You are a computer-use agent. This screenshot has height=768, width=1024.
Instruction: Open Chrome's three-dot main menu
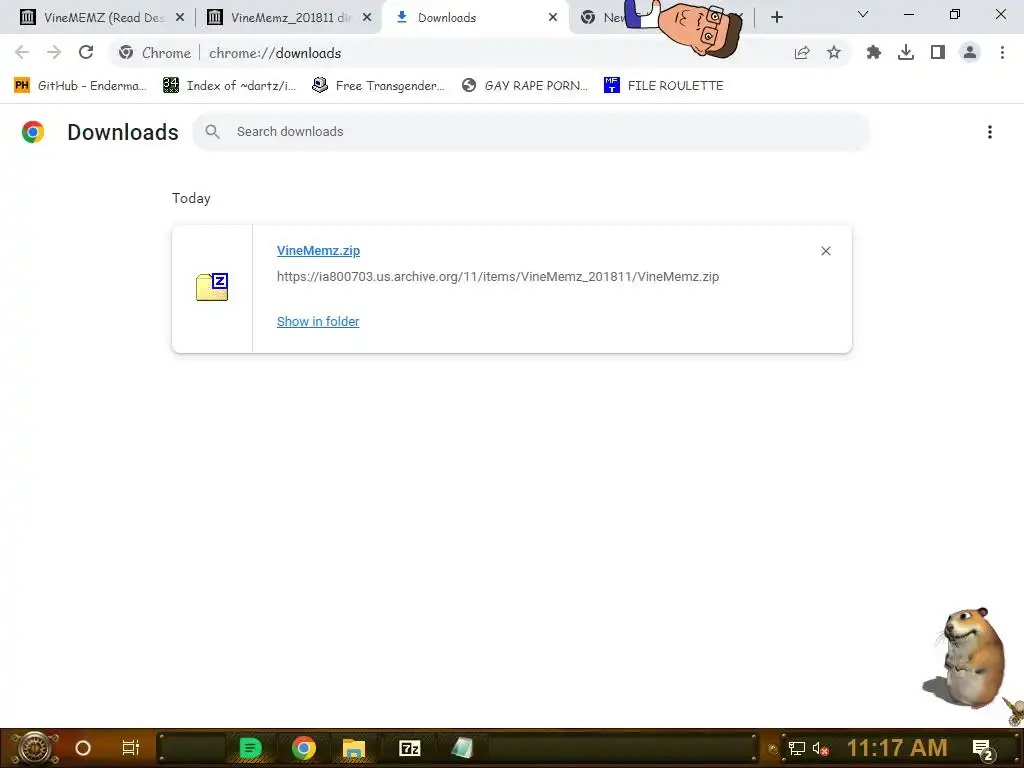(x=1002, y=53)
